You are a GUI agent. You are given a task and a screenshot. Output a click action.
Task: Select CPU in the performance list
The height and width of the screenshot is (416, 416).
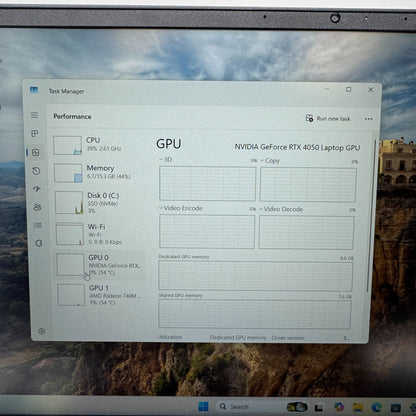(x=99, y=145)
